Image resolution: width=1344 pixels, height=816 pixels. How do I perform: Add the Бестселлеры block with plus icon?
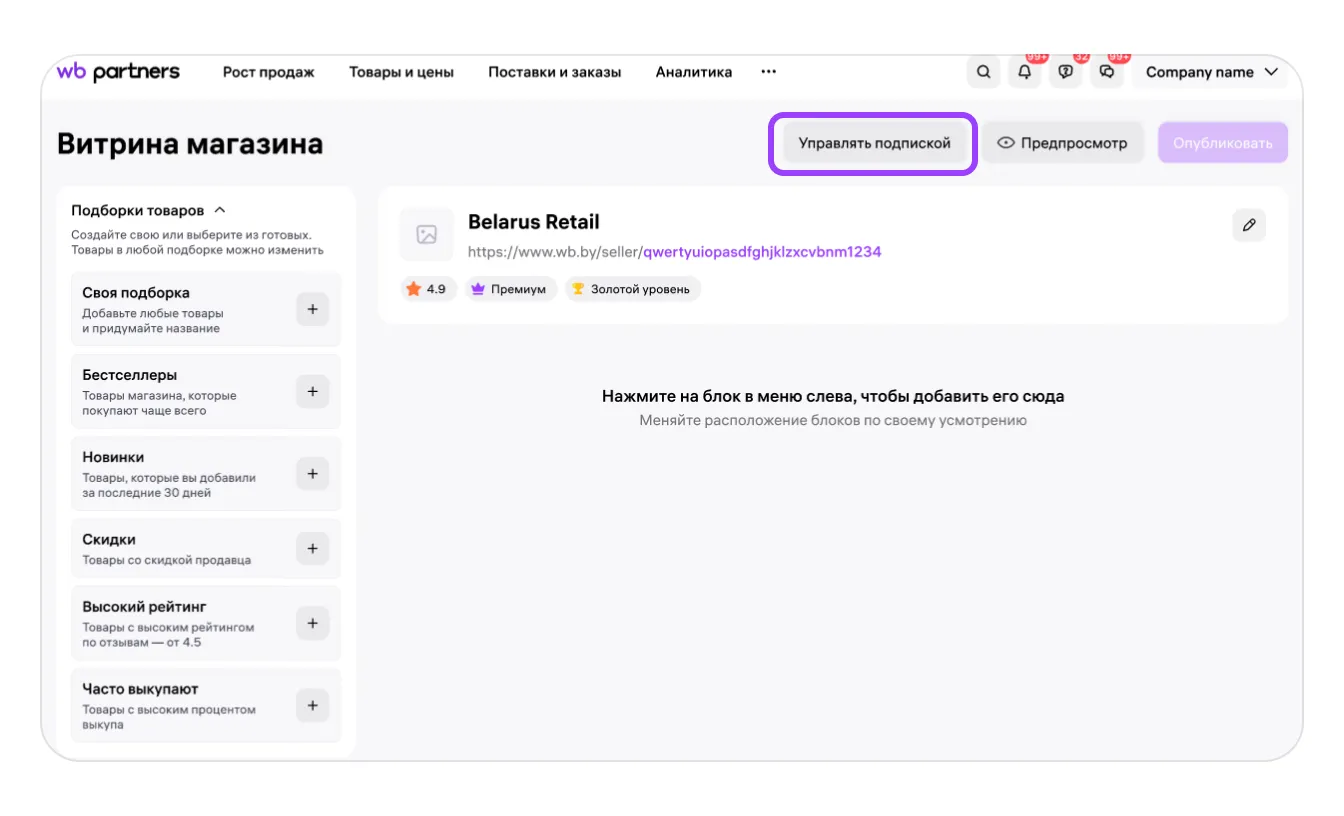(x=312, y=392)
